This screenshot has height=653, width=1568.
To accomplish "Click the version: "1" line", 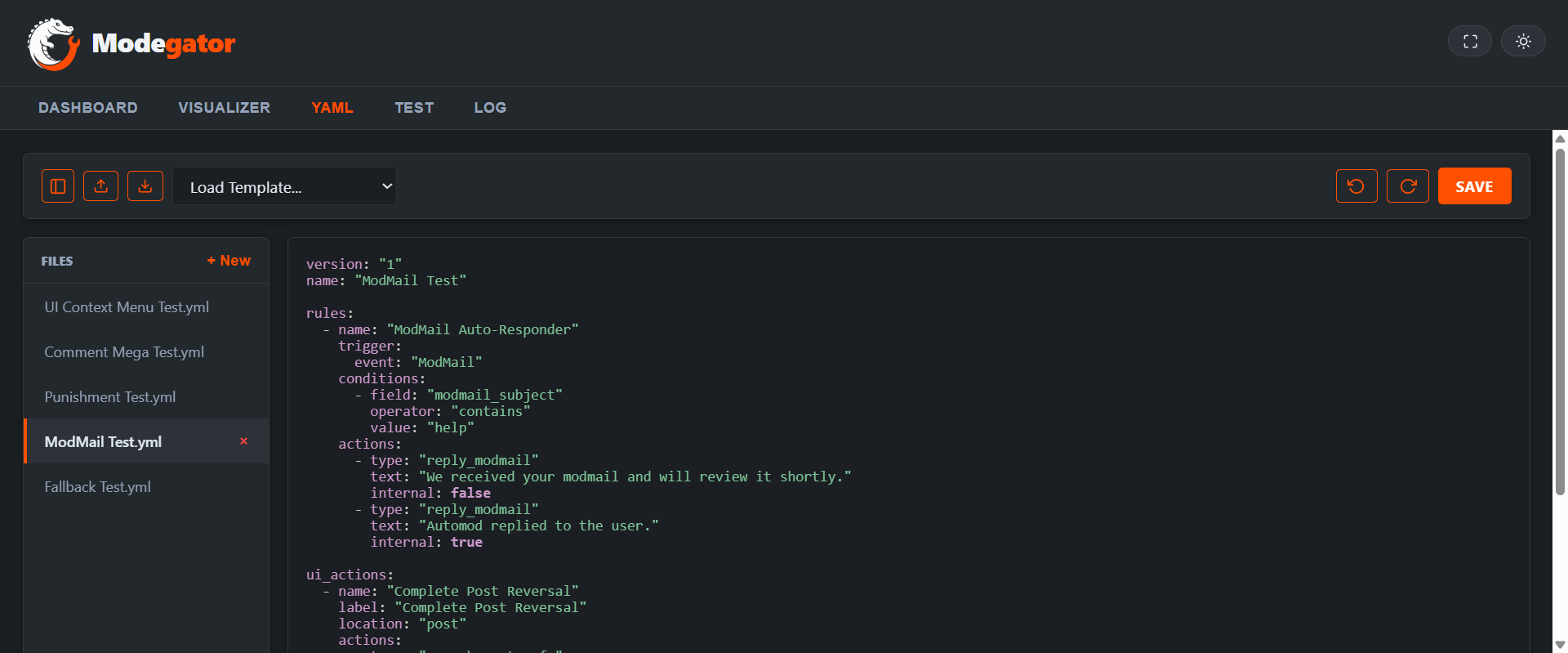I will click(354, 264).
